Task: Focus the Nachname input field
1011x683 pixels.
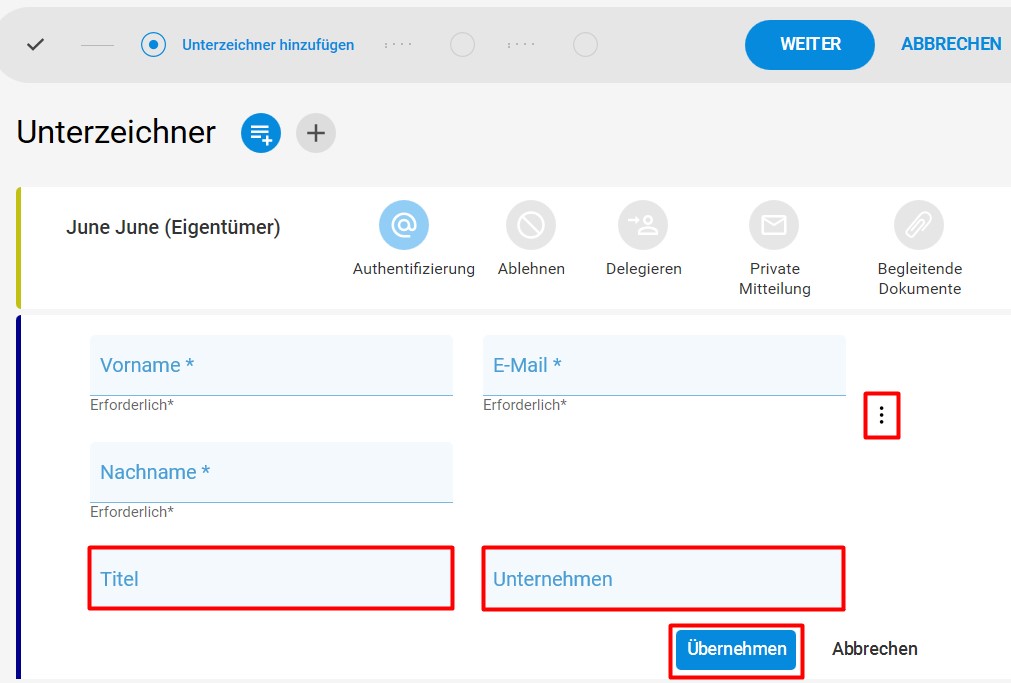Action: (x=271, y=472)
